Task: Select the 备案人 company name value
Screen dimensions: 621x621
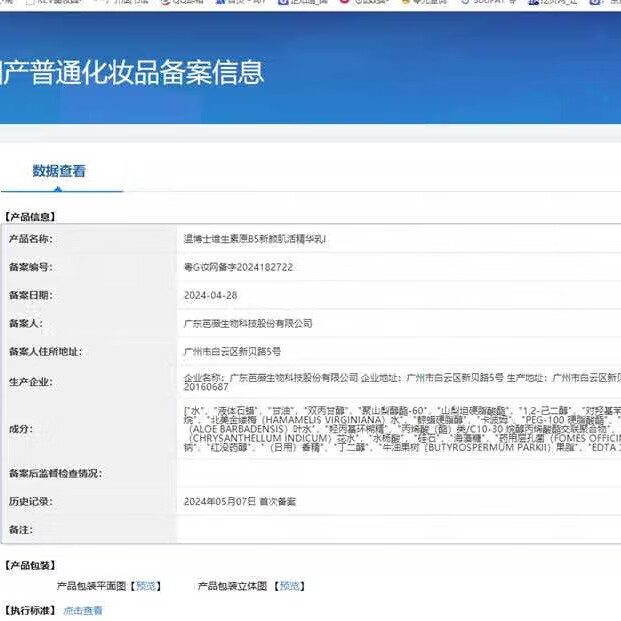Action: coord(248,324)
